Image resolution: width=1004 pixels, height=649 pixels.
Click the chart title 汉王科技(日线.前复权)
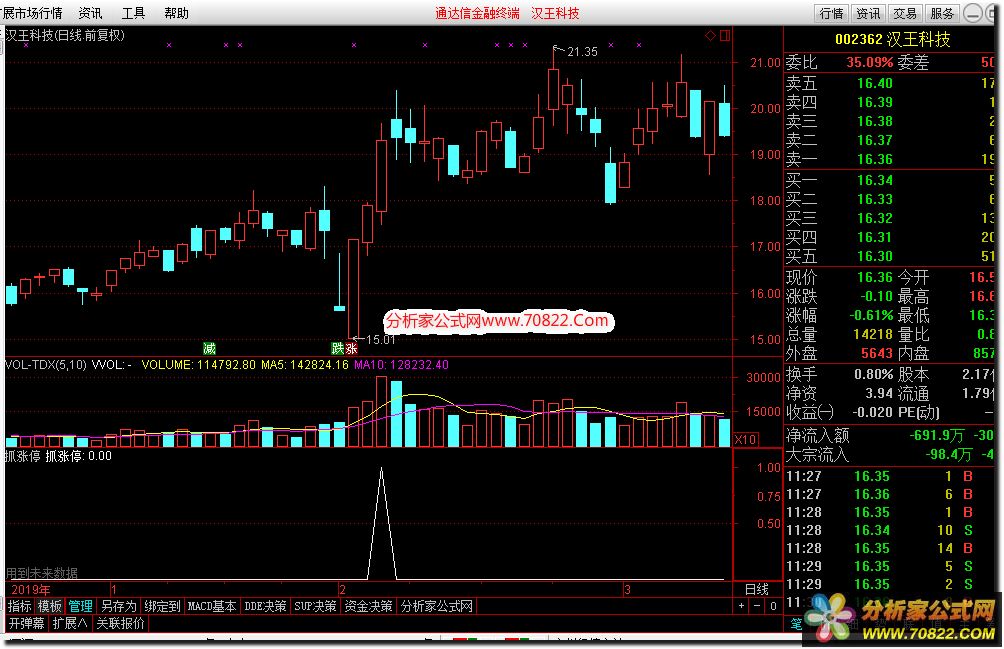65,36
